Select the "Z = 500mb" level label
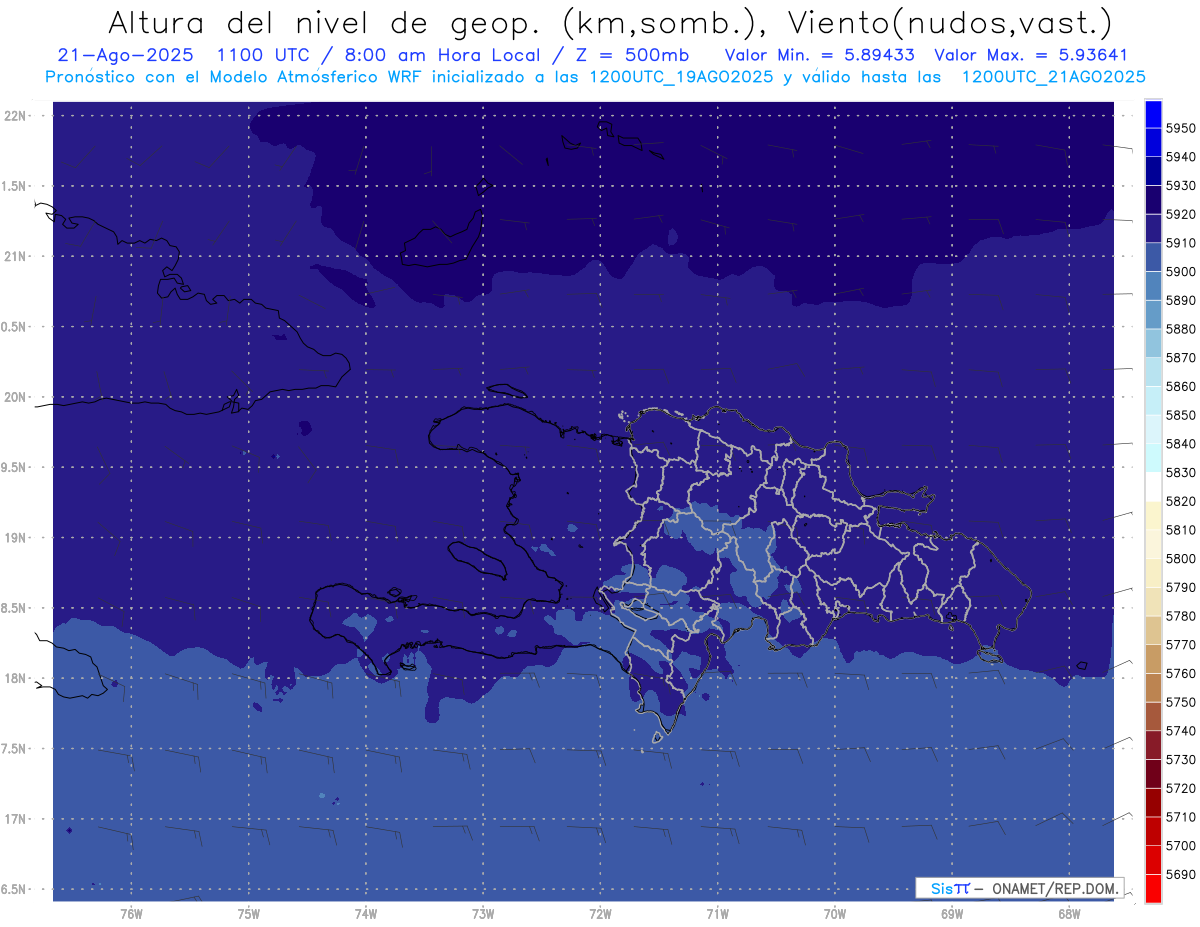 click(629, 55)
